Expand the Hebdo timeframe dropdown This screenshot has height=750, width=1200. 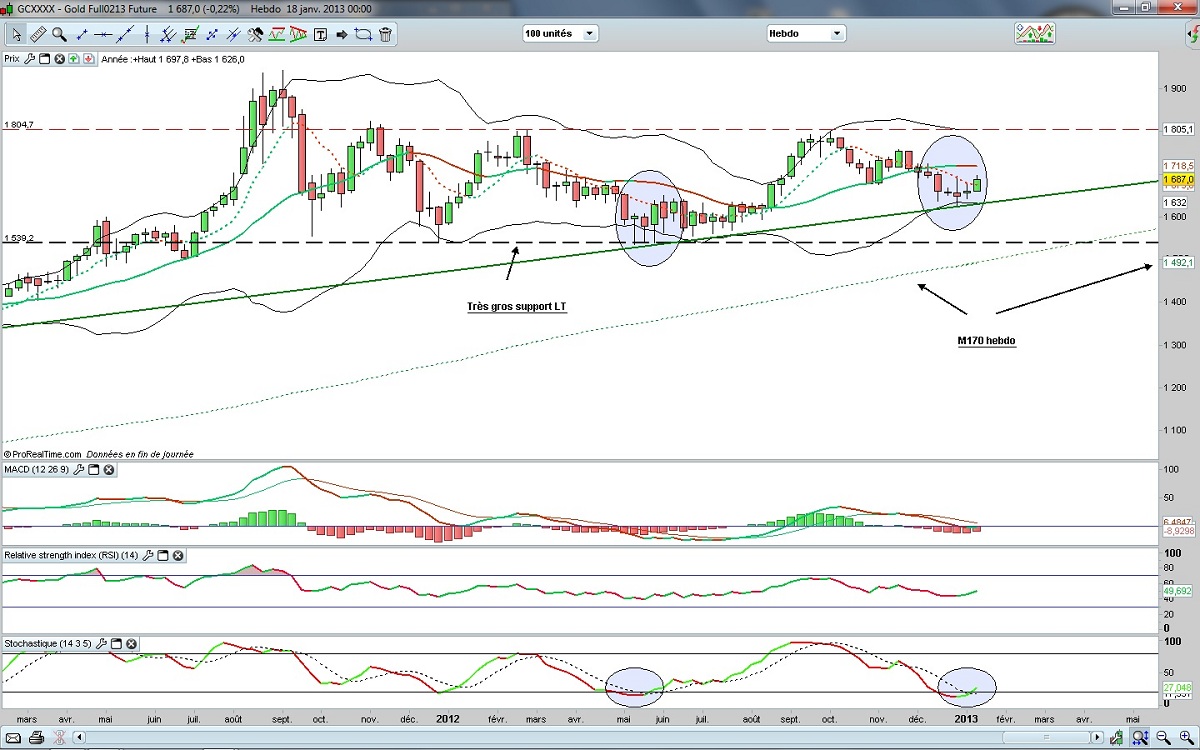coord(805,34)
